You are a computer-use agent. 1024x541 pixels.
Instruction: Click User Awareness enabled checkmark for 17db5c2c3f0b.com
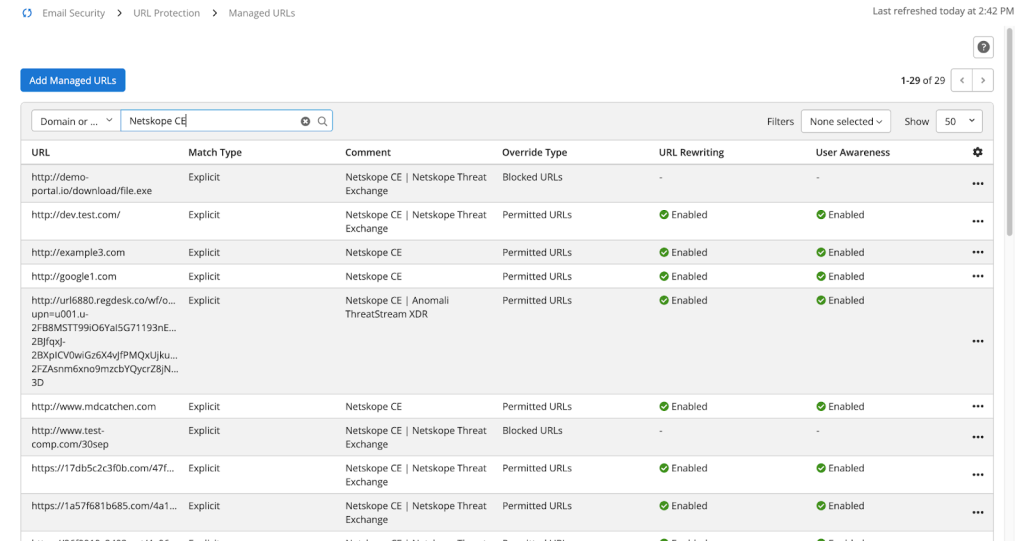click(821, 468)
